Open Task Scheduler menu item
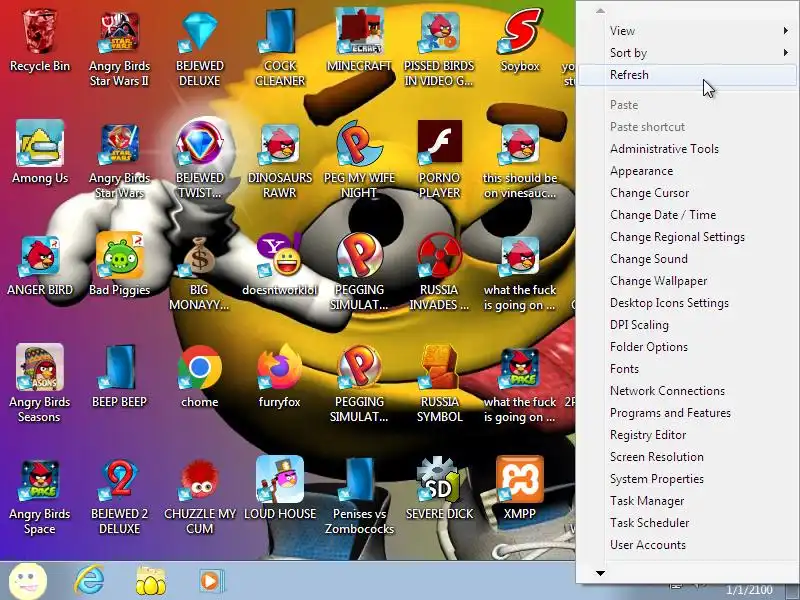The image size is (800, 600). [688, 522]
